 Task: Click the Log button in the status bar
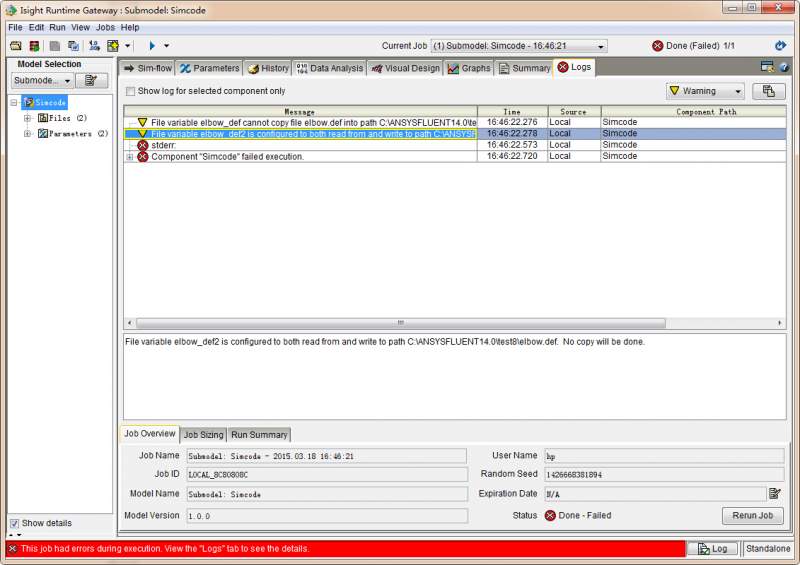pos(712,549)
